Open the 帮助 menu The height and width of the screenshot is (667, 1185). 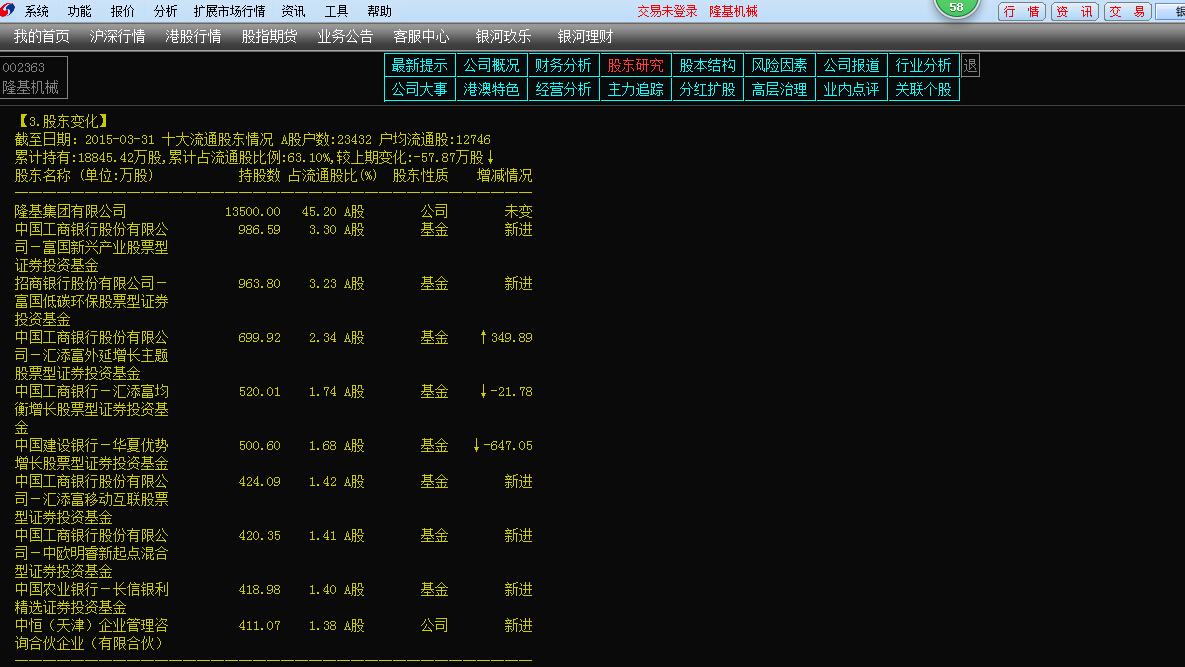point(379,11)
